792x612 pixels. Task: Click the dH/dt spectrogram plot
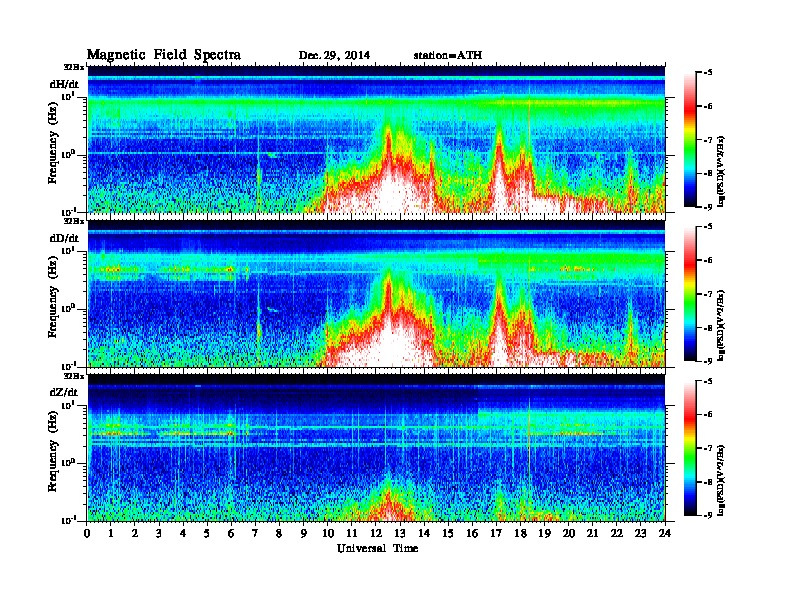[x=376, y=139]
